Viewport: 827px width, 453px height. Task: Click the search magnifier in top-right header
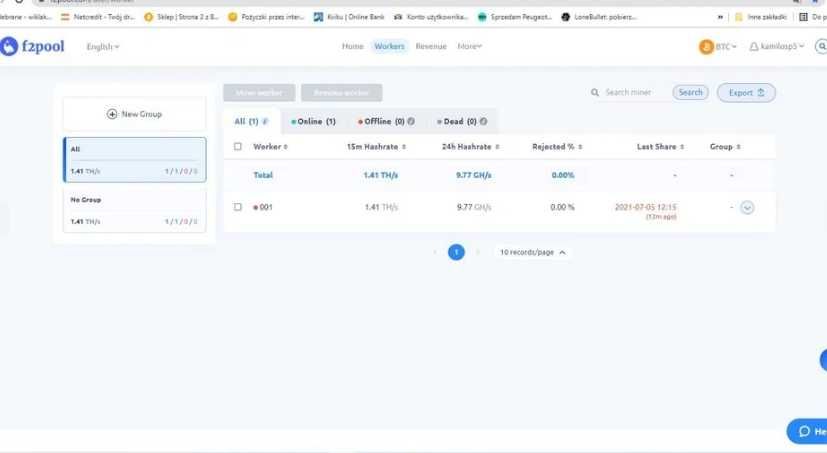pyautogui.click(x=821, y=46)
